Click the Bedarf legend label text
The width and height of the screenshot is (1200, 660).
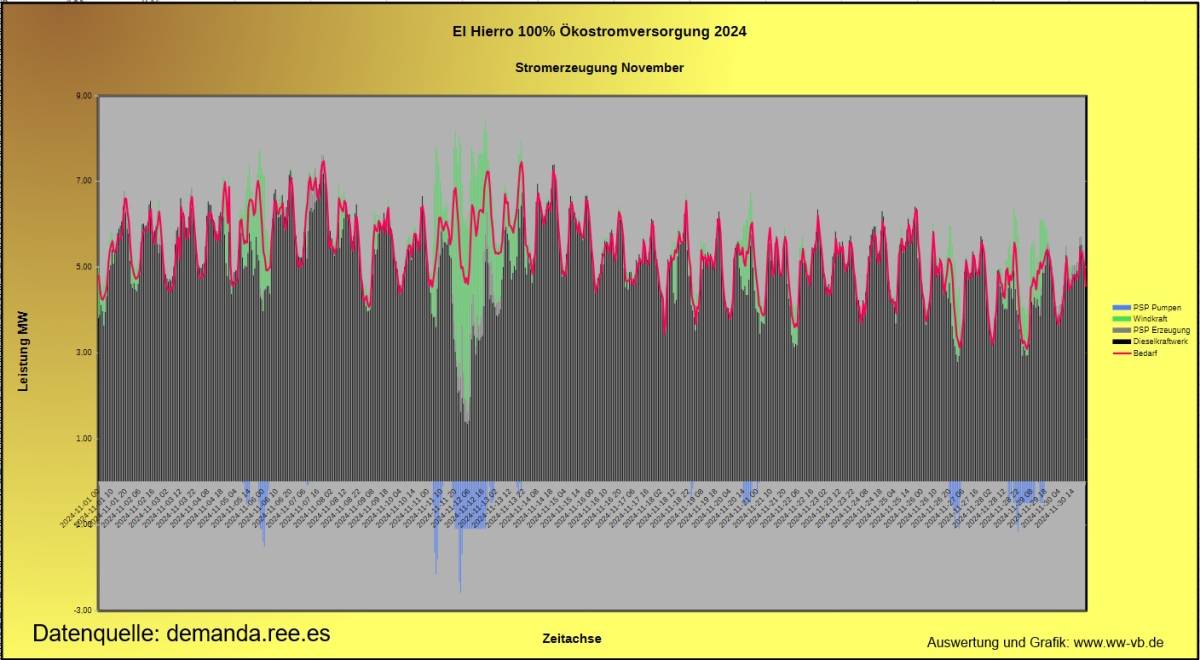click(x=1147, y=353)
